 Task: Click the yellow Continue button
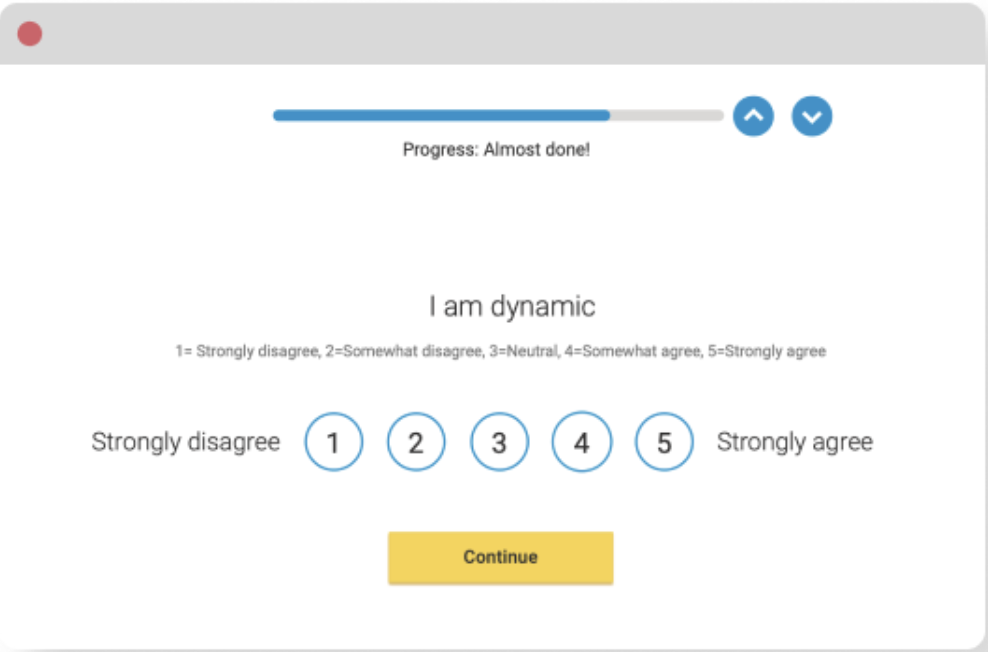[500, 557]
